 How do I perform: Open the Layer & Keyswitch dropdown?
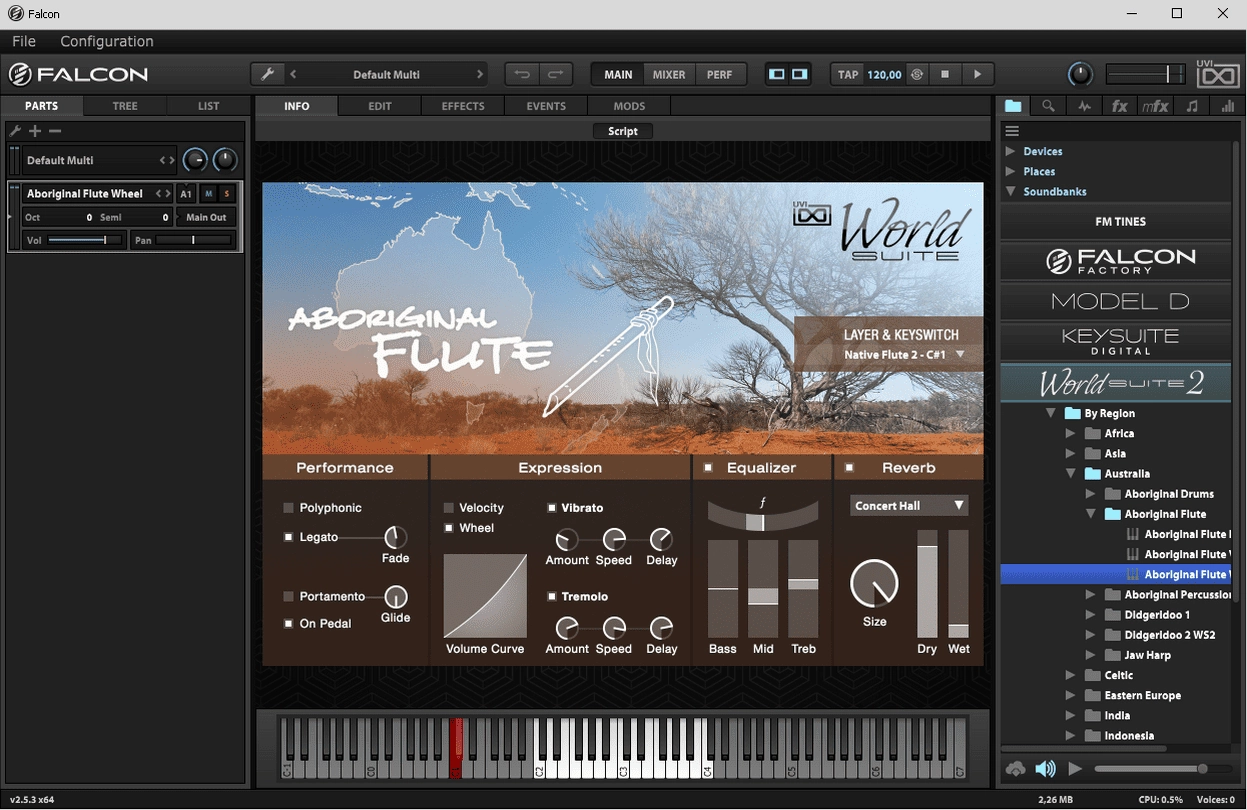903,354
